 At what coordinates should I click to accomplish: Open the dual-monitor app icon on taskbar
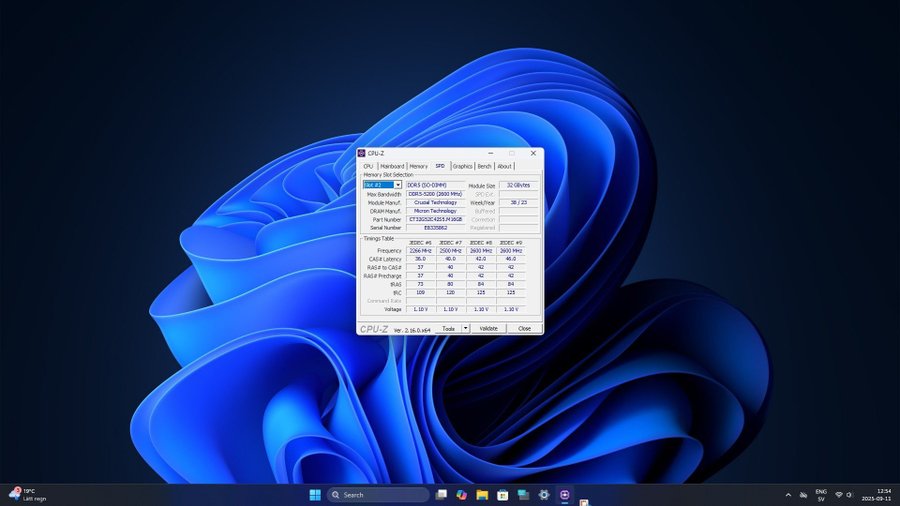[523, 495]
